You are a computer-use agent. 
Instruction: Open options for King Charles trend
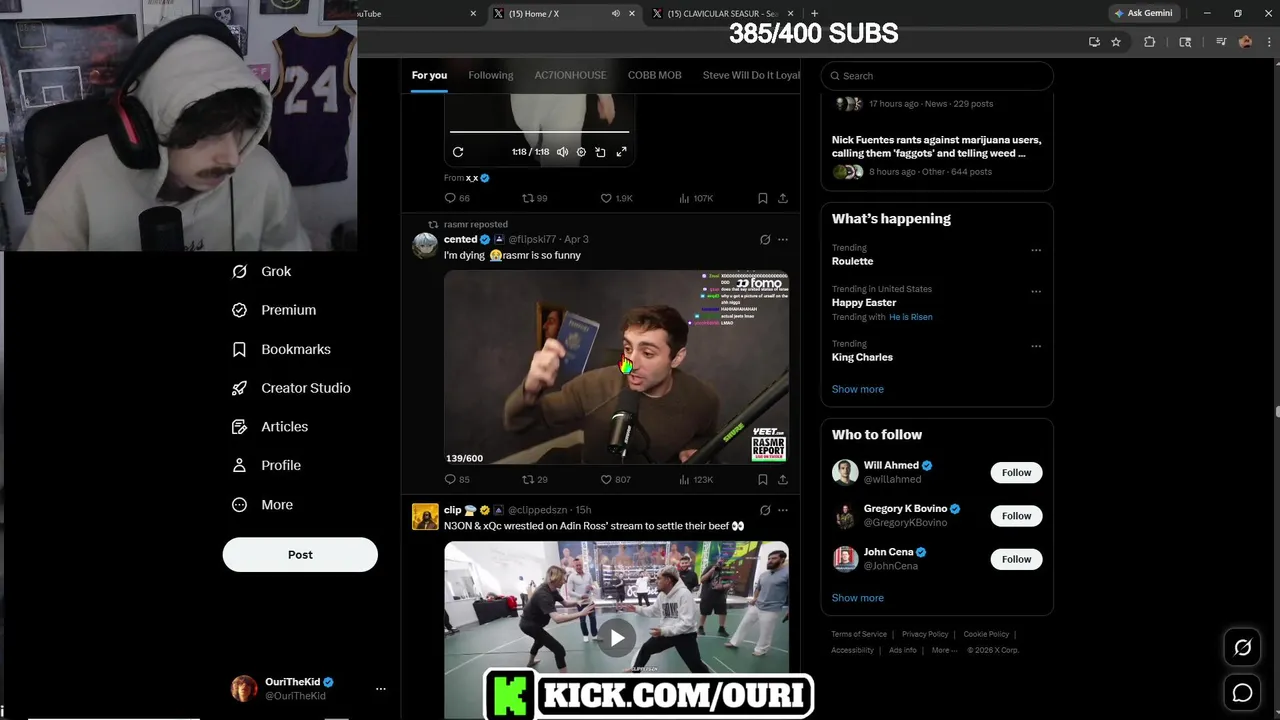tap(1036, 346)
